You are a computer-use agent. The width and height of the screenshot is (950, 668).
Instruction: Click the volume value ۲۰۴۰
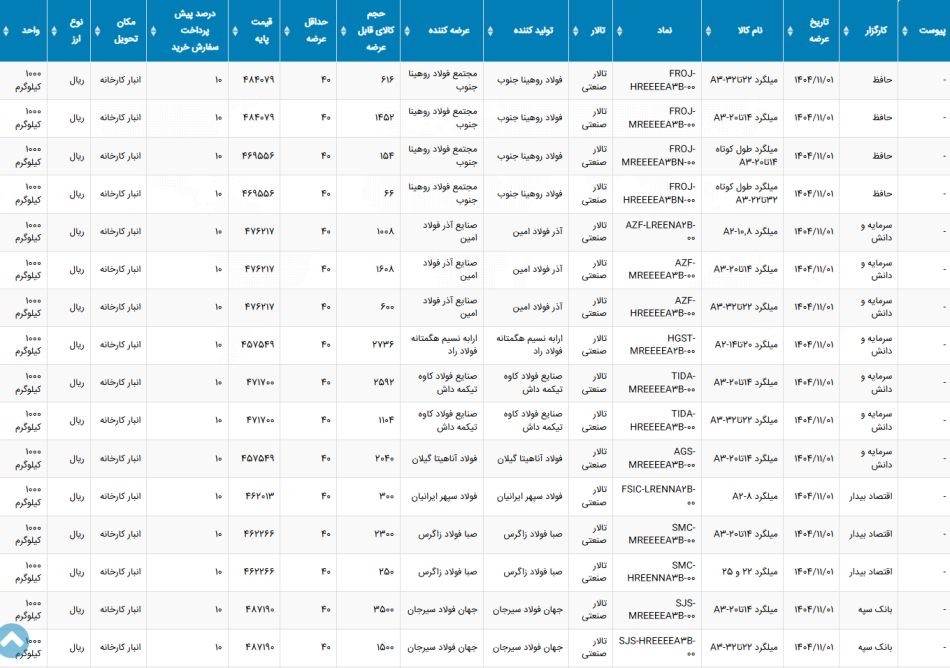click(x=384, y=458)
